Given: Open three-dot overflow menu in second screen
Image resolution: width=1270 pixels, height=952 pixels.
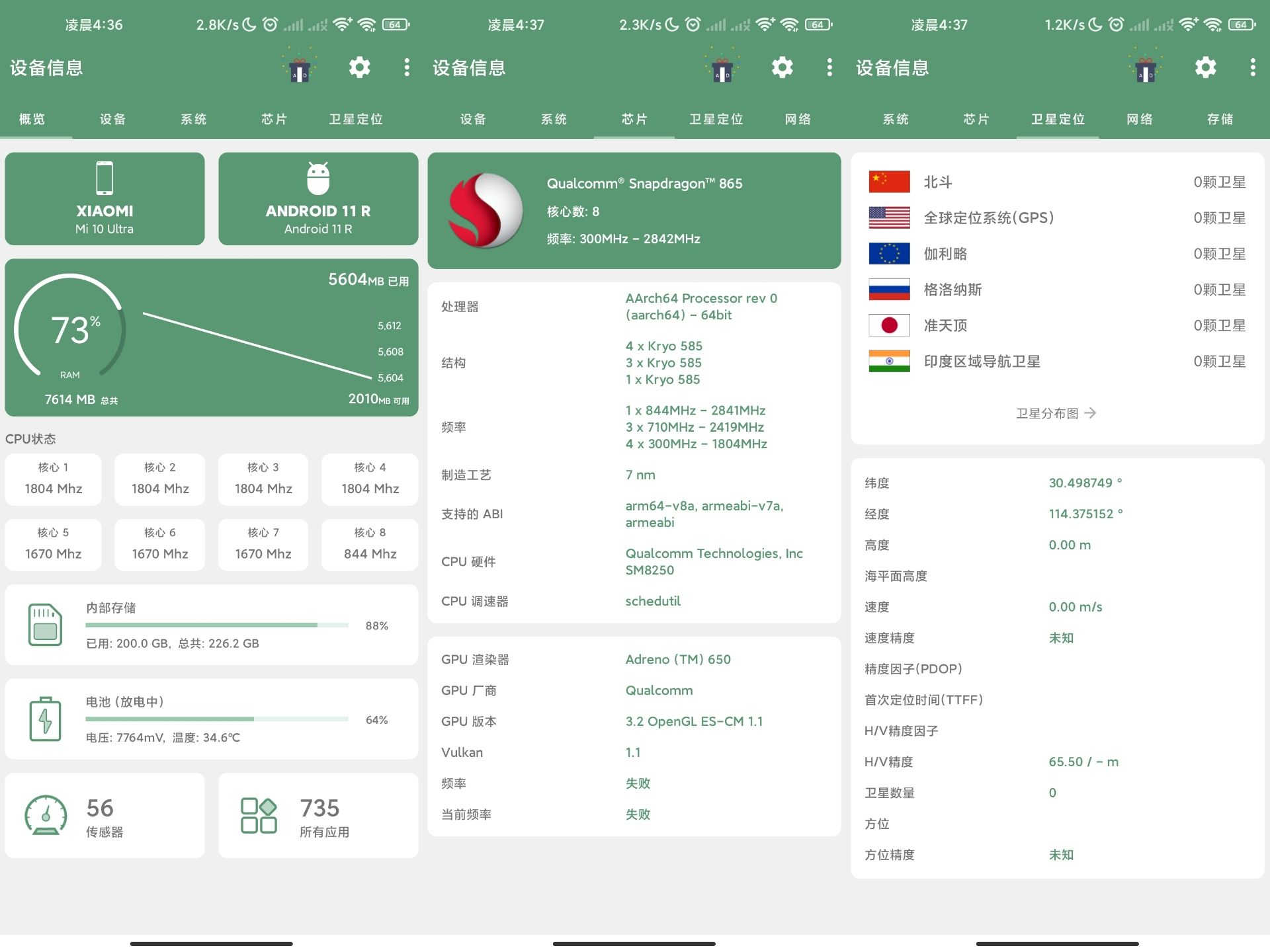Looking at the screenshot, I should point(829,67).
